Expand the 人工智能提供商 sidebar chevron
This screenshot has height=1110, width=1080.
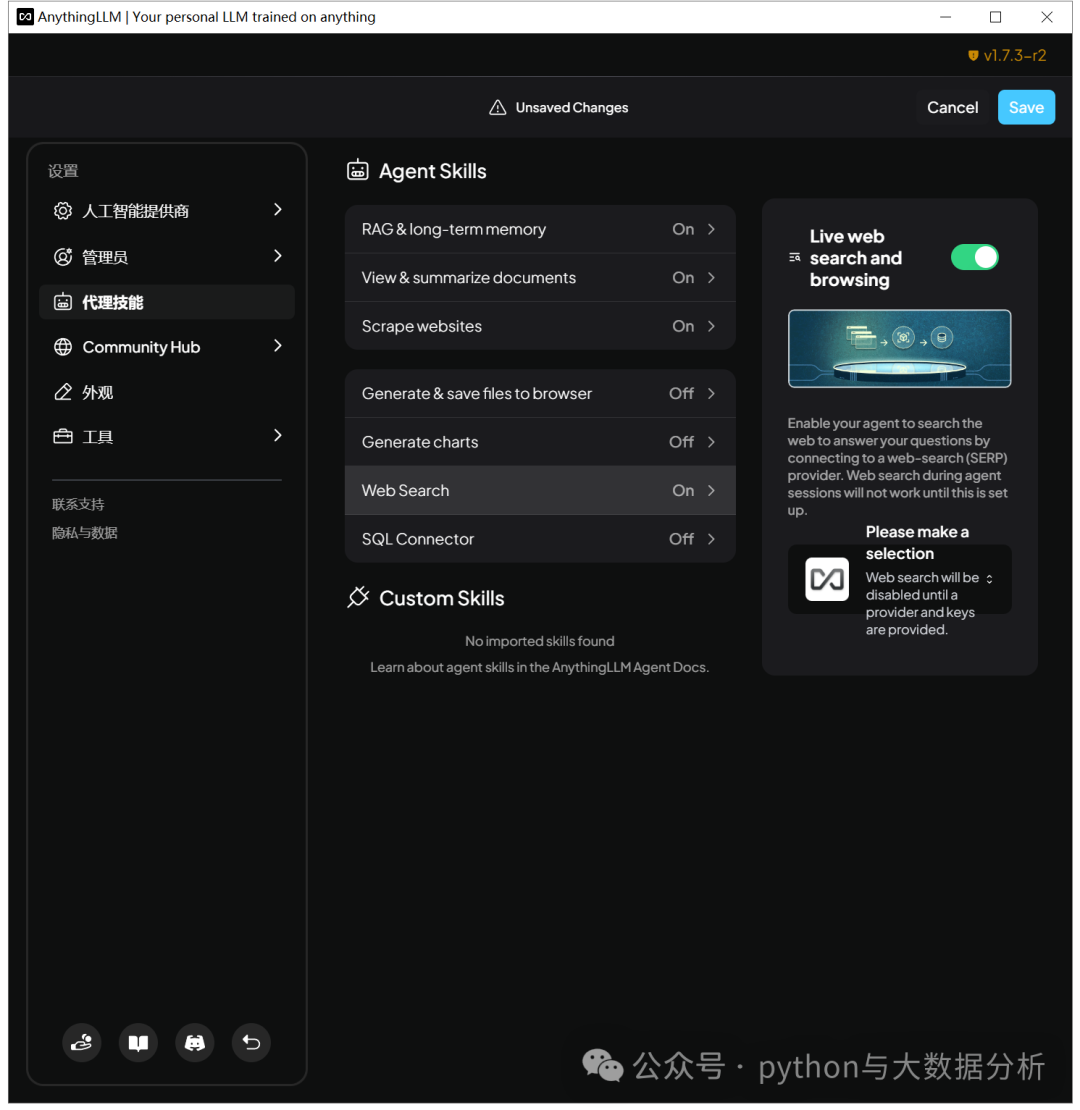[277, 210]
